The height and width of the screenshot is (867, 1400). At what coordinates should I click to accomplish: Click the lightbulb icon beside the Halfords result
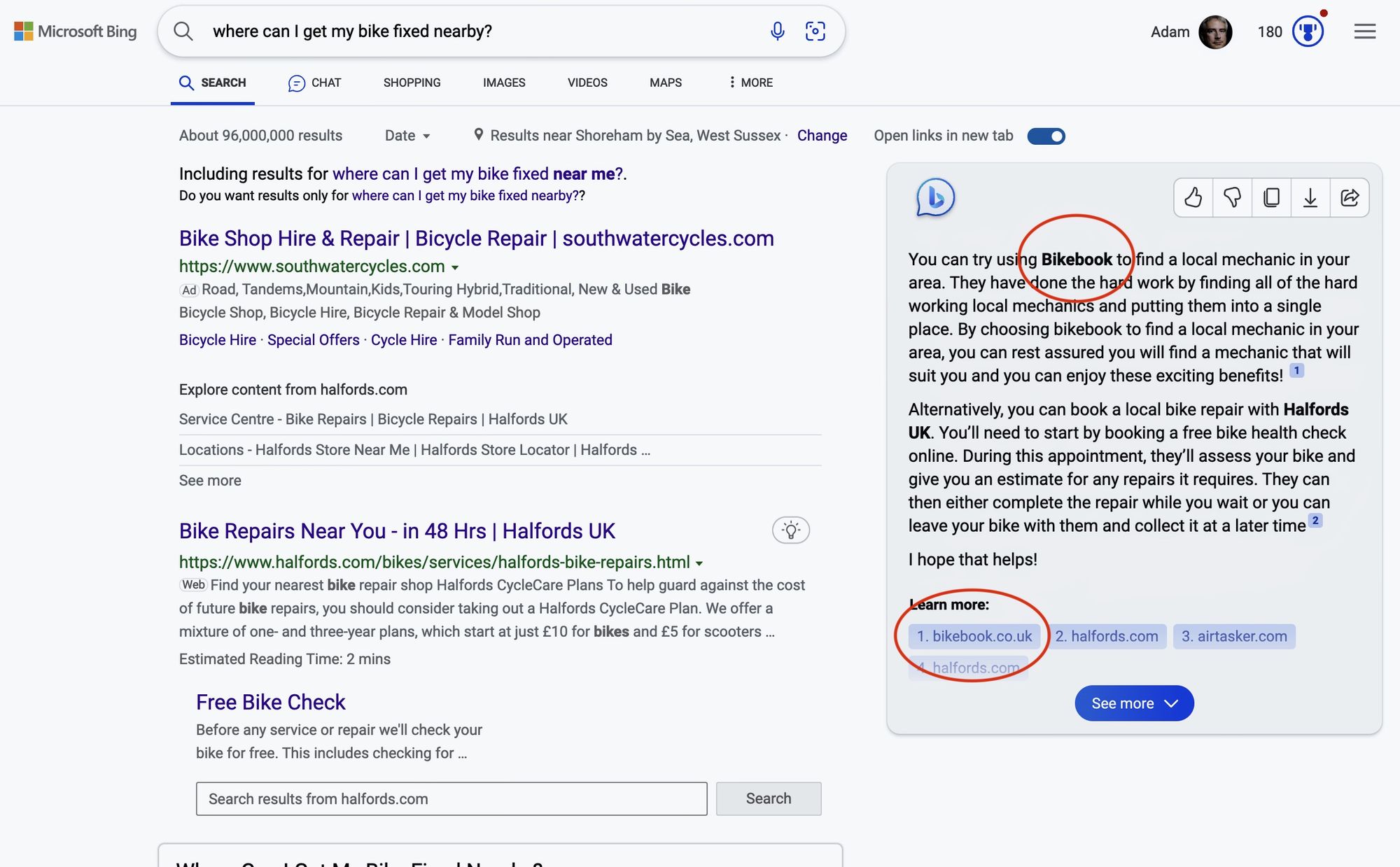click(x=790, y=530)
